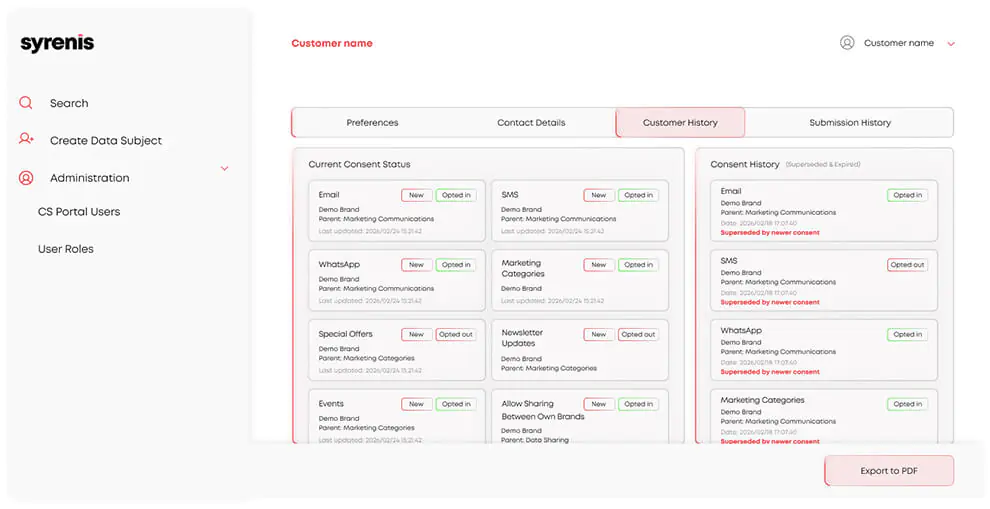The image size is (990, 509).
Task: Click the syrenis logo
Action: (x=57, y=44)
